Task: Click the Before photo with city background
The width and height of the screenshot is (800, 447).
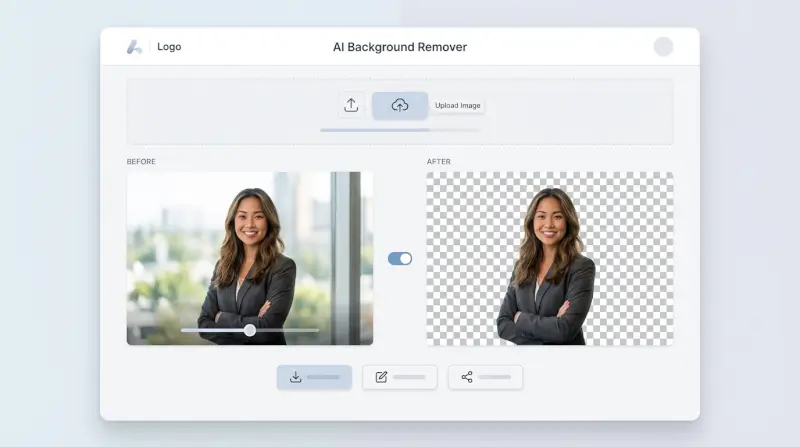Action: point(249,258)
